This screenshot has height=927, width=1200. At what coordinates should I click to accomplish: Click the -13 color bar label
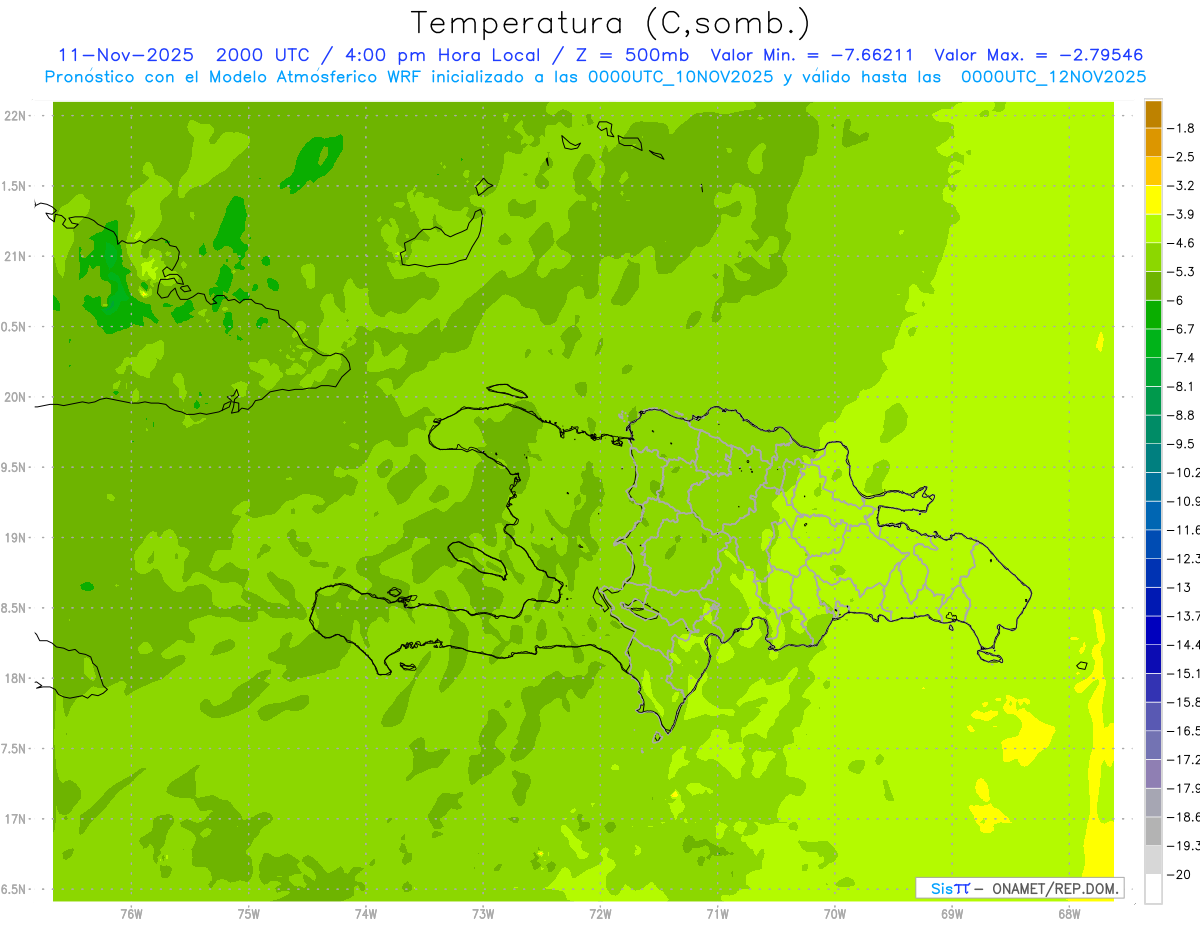pos(1179,587)
